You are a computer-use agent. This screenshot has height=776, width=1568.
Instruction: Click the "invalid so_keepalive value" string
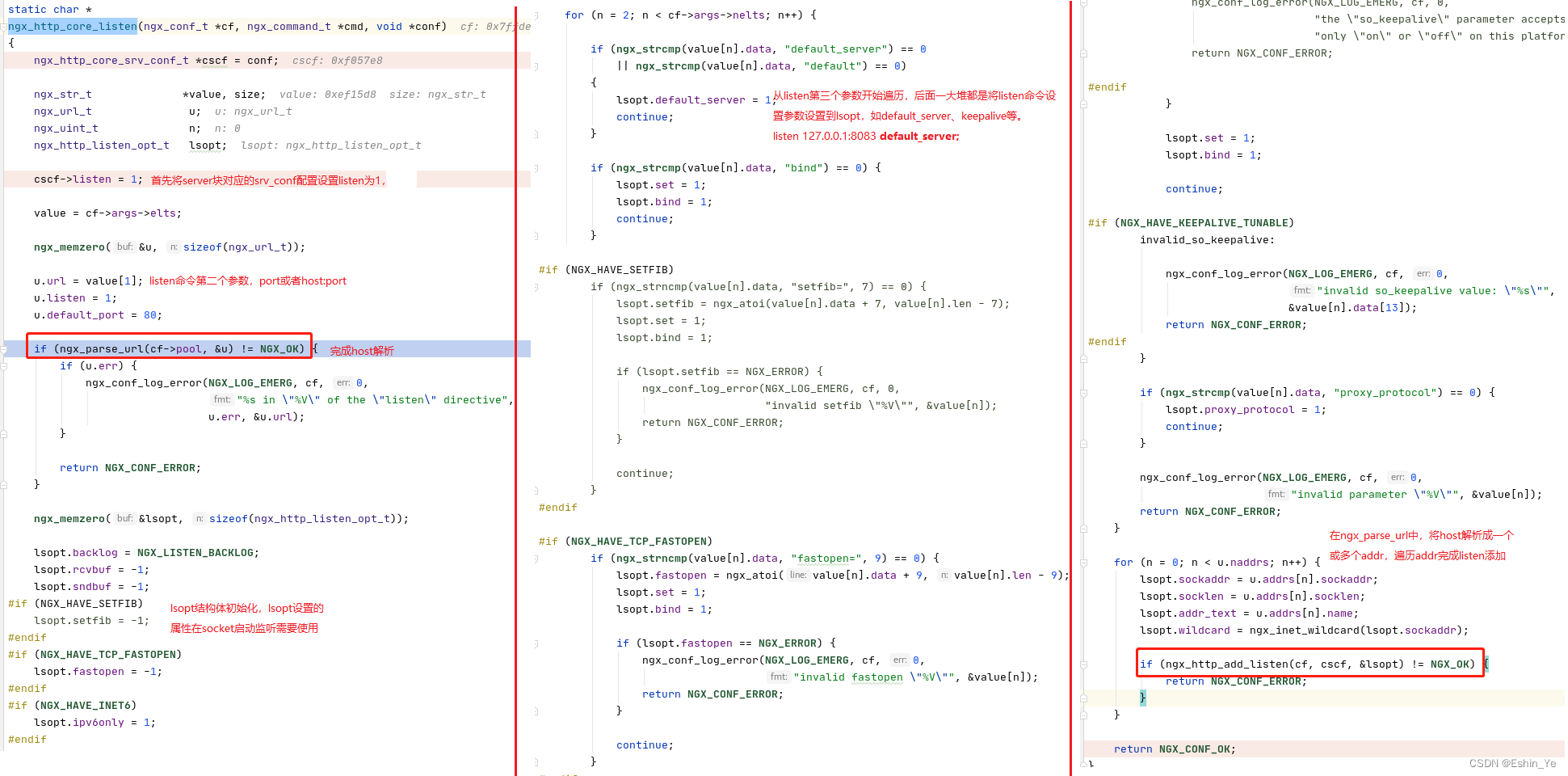coord(1432,291)
